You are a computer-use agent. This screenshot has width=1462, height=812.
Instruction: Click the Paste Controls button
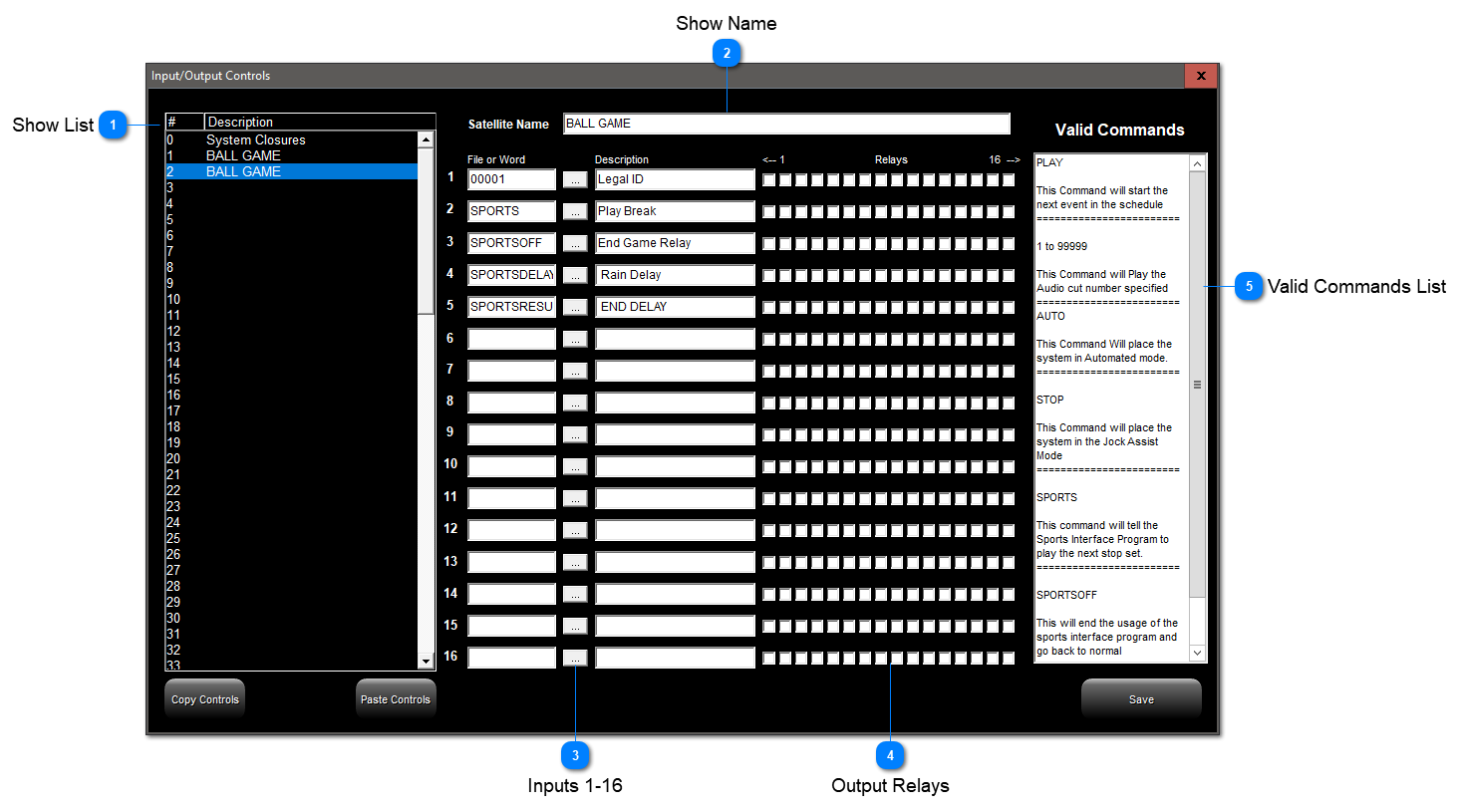click(396, 699)
